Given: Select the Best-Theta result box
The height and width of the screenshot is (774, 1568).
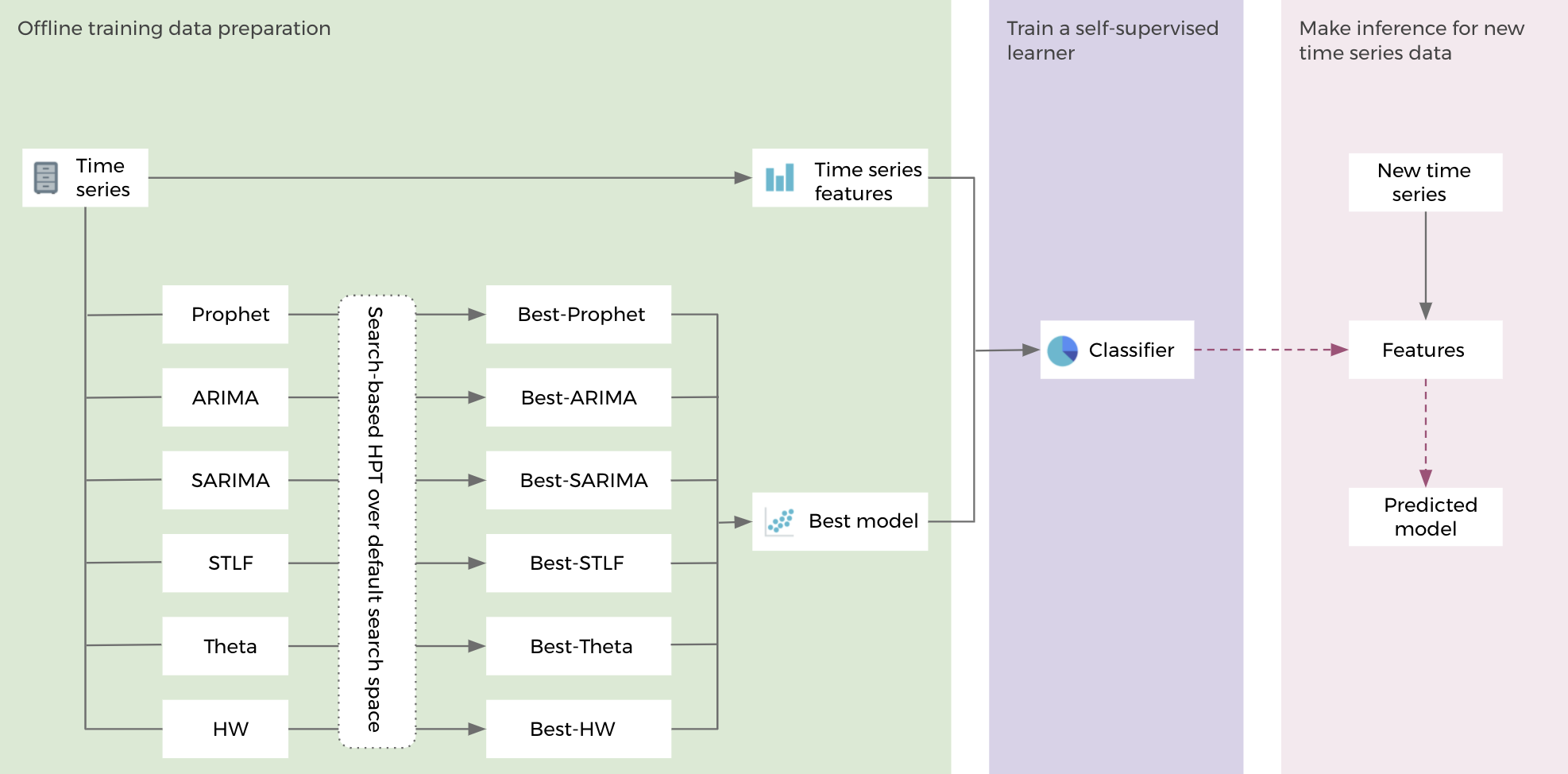Looking at the screenshot, I should click(x=578, y=646).
